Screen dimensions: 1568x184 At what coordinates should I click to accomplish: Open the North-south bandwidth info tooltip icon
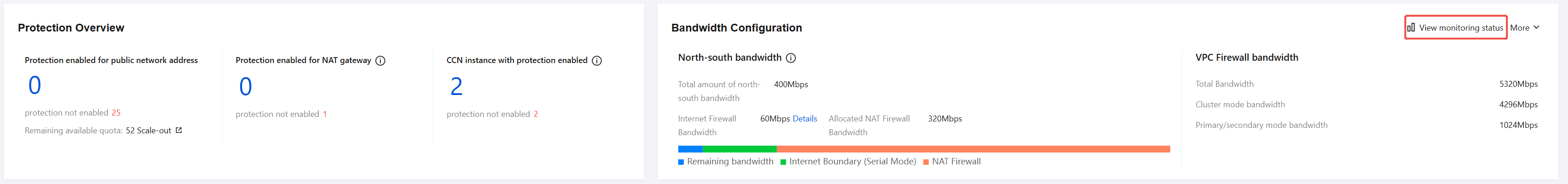tap(791, 58)
